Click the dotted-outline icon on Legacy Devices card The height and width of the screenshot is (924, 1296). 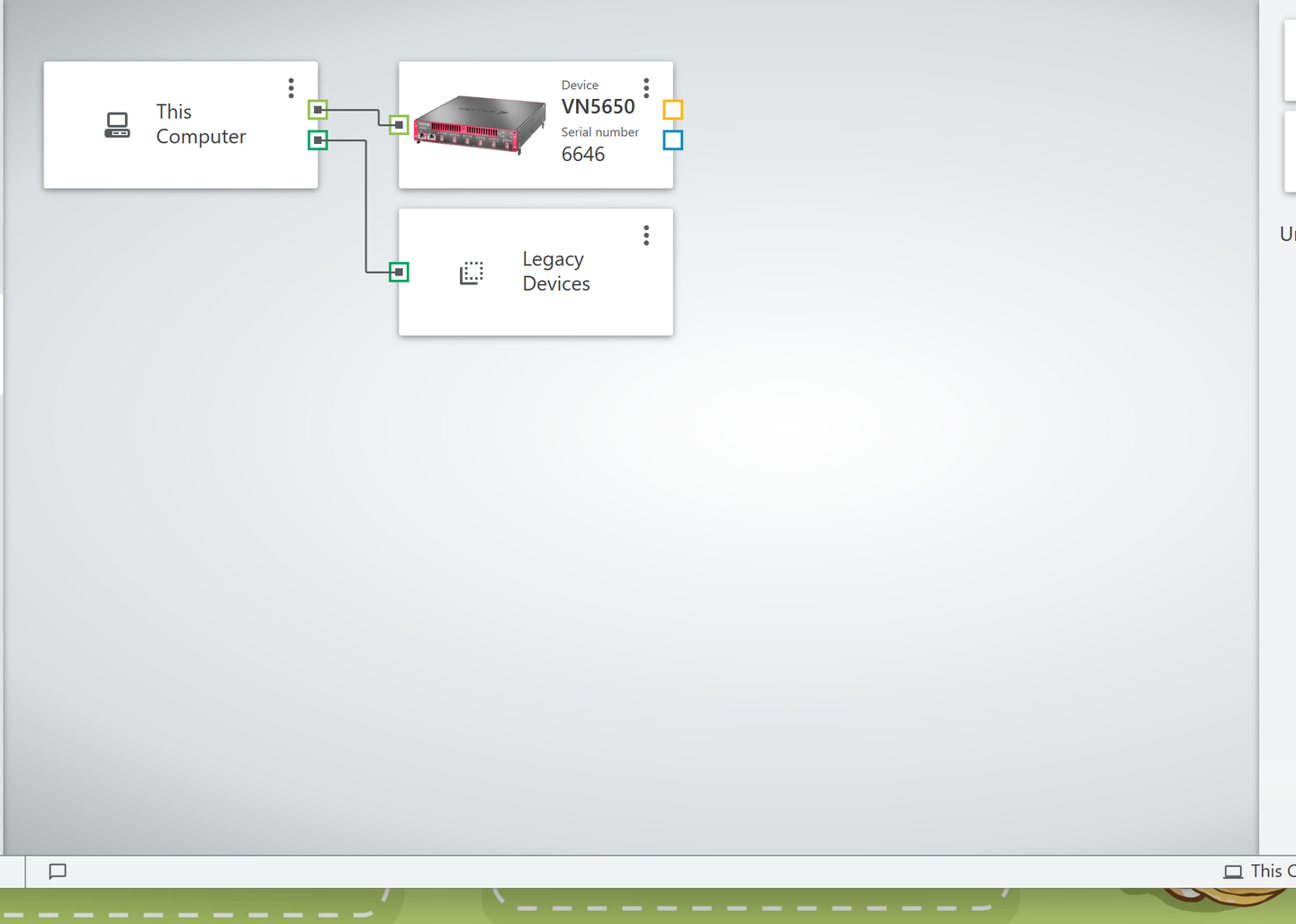tap(472, 272)
